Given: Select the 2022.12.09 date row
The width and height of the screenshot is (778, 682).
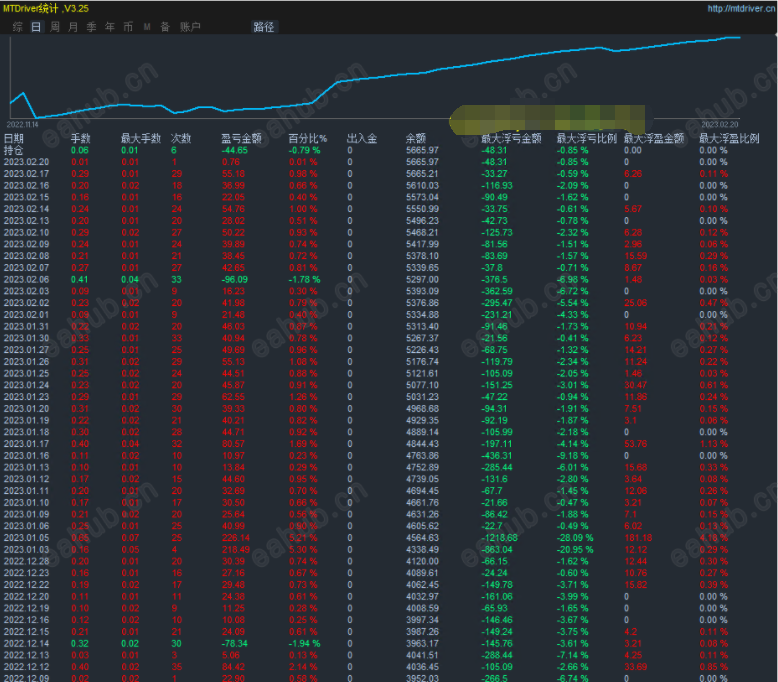Looking at the screenshot, I should pos(26,678).
